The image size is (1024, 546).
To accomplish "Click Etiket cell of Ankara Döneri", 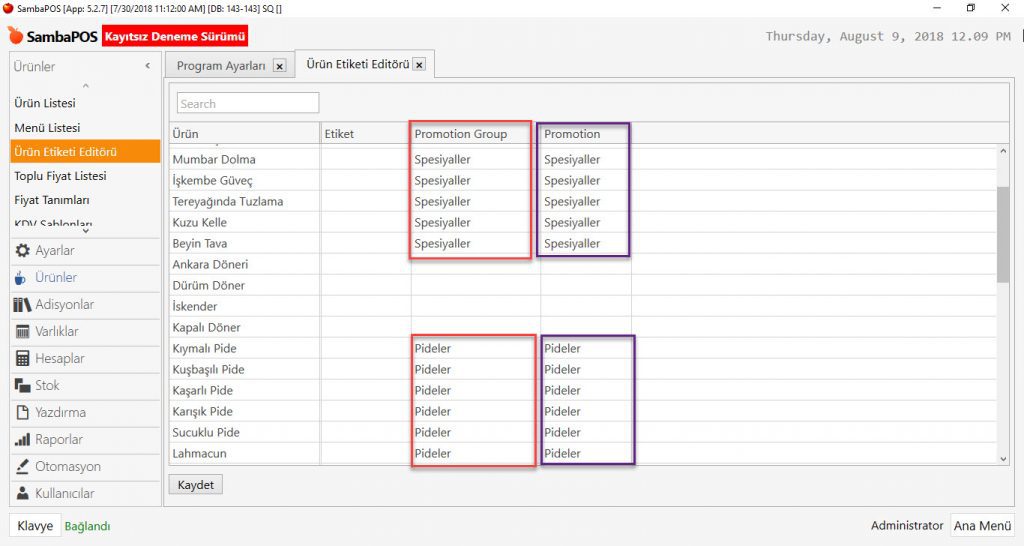I will tap(366, 265).
